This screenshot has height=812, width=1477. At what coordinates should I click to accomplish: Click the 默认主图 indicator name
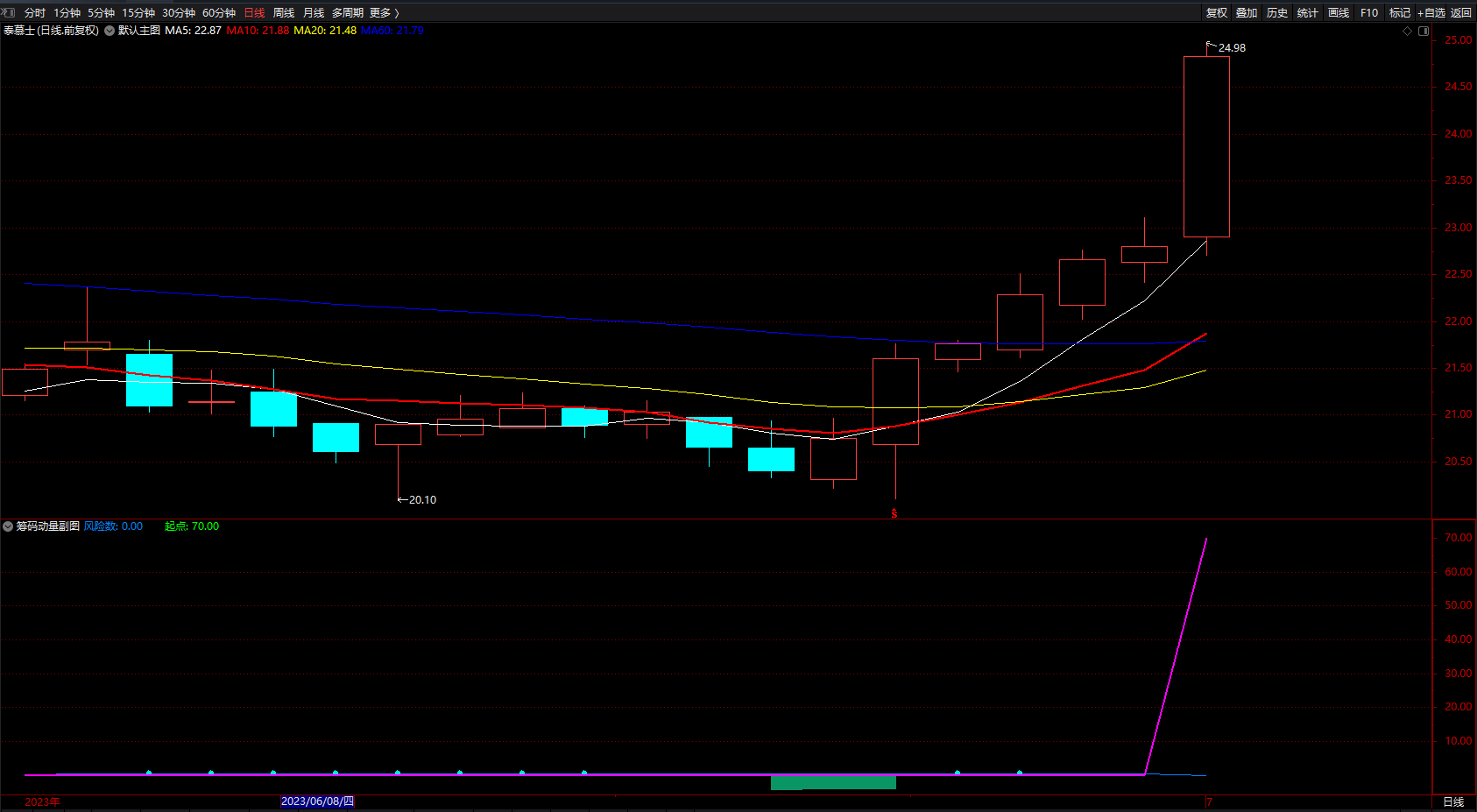139,31
